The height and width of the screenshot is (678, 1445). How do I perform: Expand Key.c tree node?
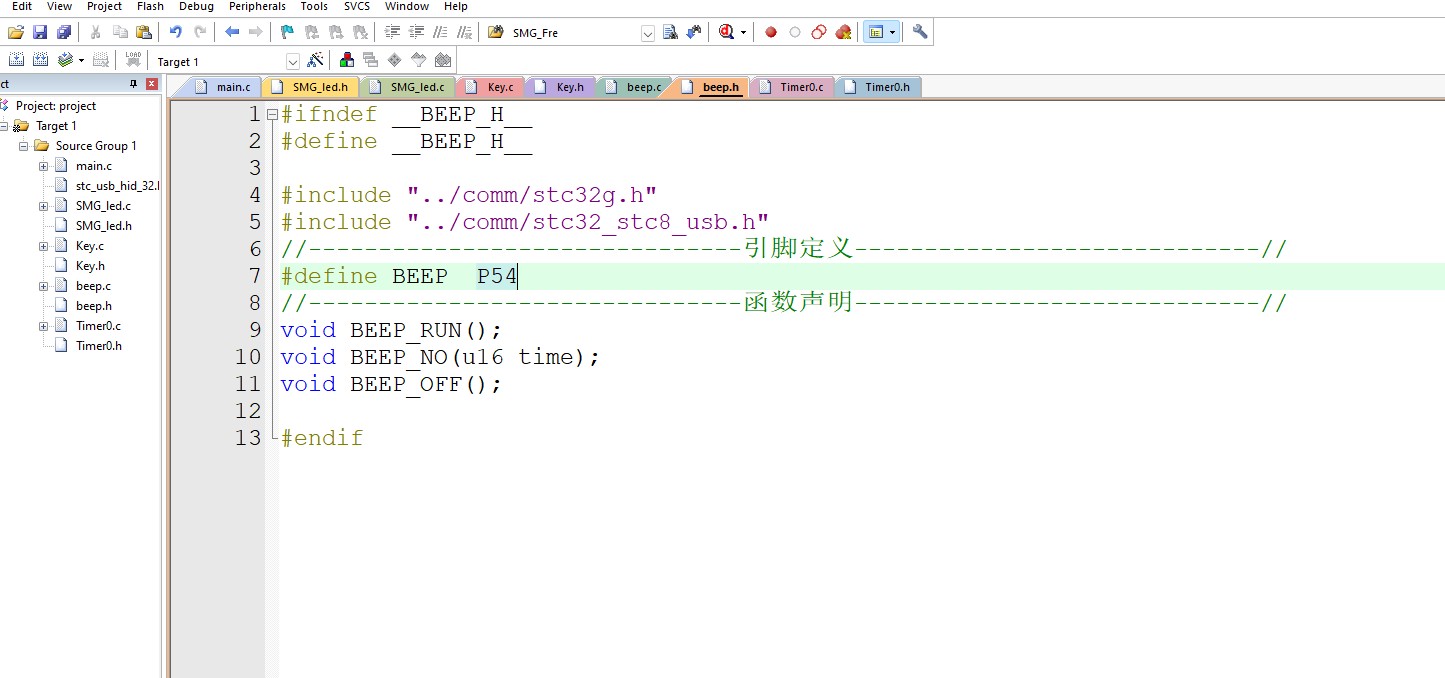[44, 246]
